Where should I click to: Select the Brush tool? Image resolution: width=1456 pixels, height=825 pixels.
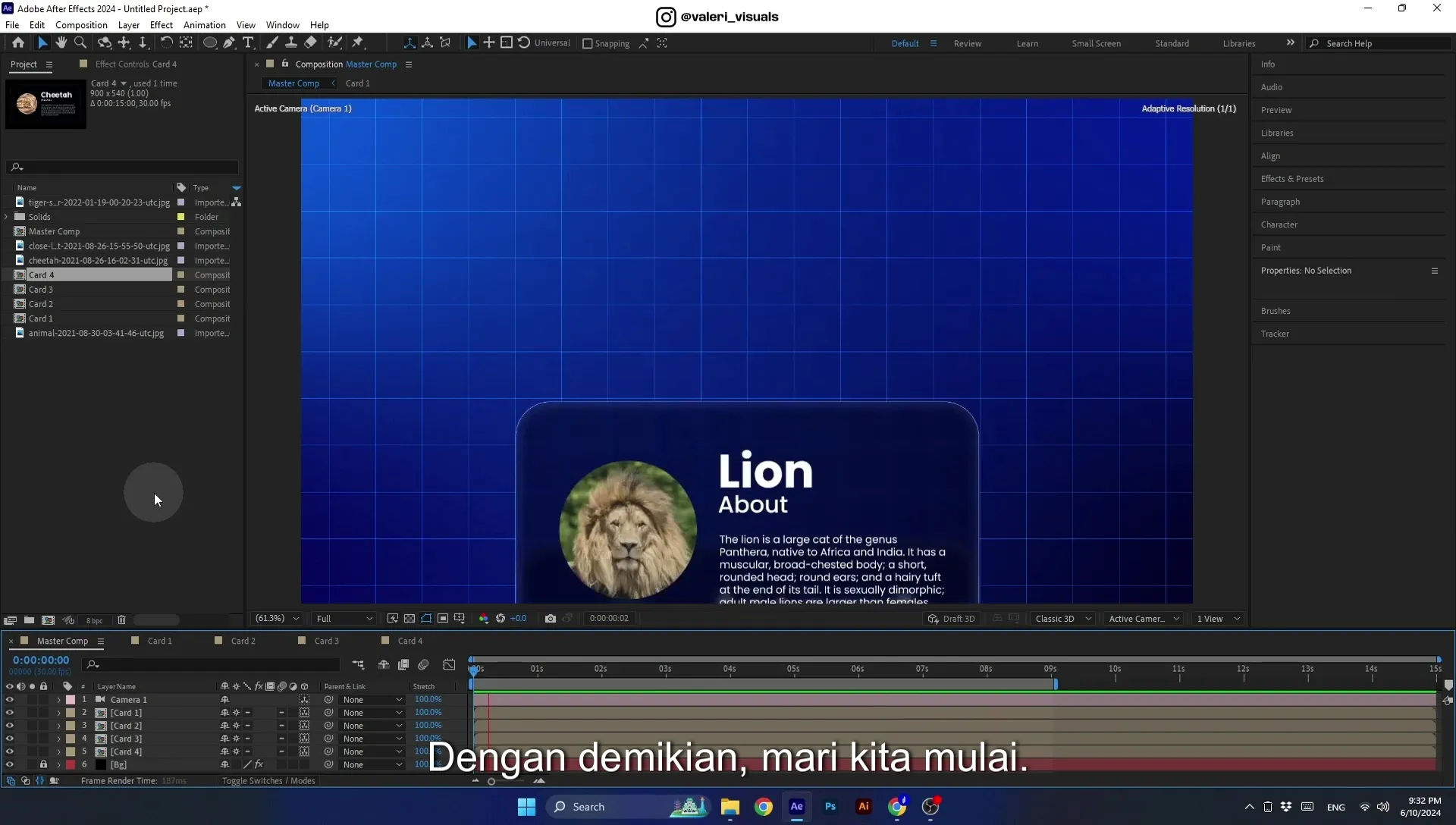tap(271, 43)
